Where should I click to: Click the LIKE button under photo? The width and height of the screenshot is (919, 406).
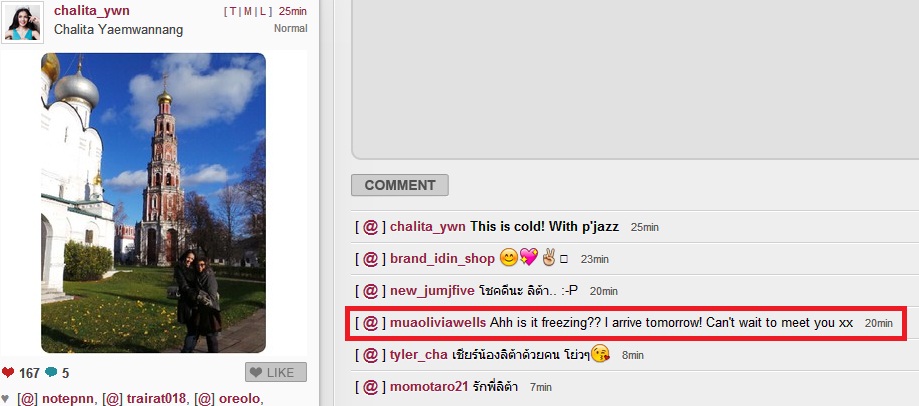click(x=275, y=373)
